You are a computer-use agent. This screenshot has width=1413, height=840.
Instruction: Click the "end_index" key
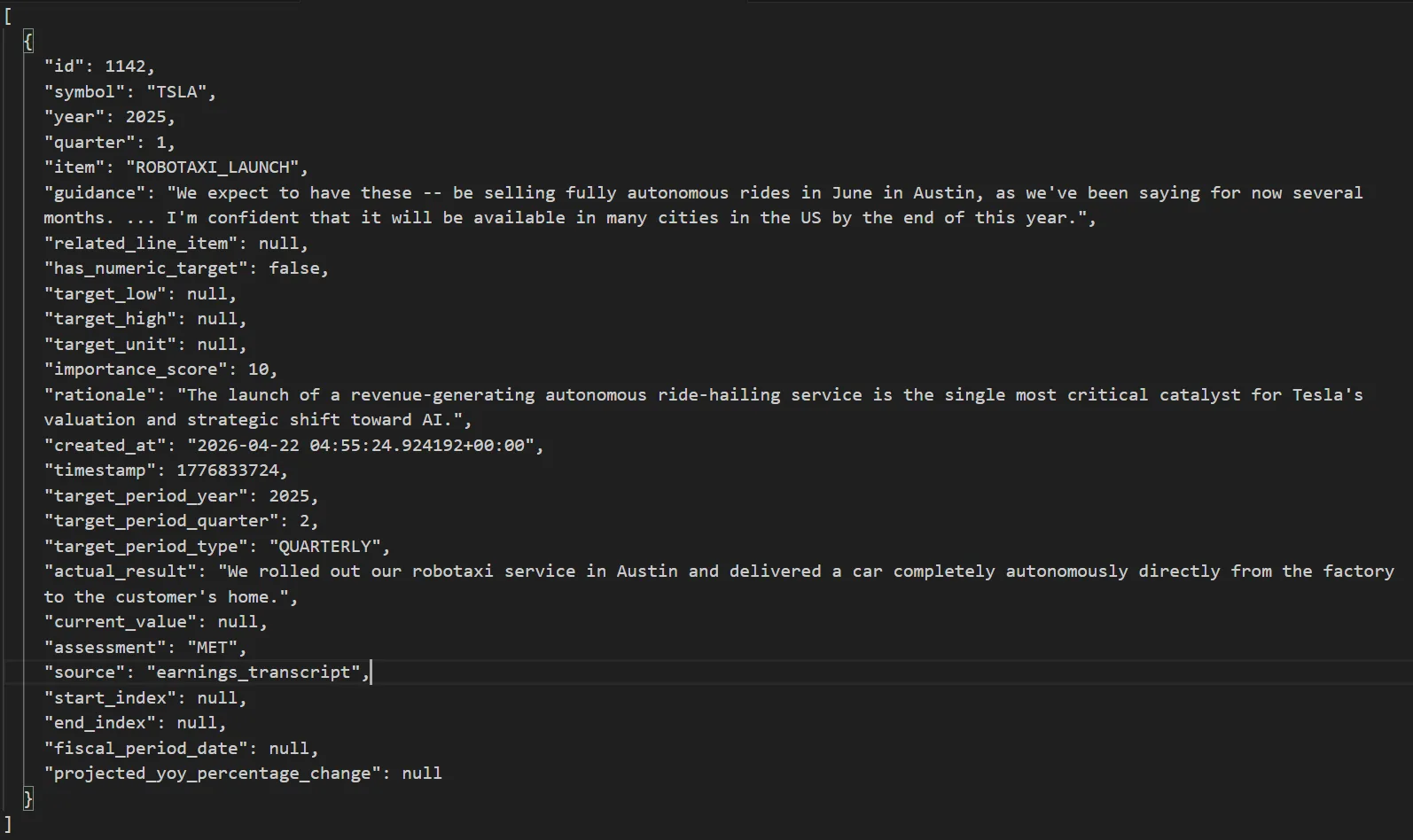tap(100, 723)
